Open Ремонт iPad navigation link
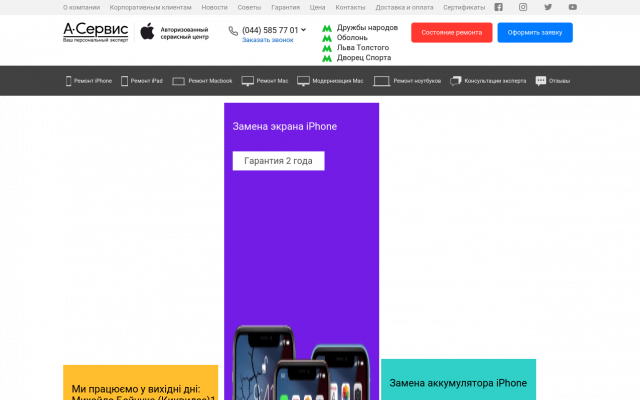 click(x=147, y=81)
